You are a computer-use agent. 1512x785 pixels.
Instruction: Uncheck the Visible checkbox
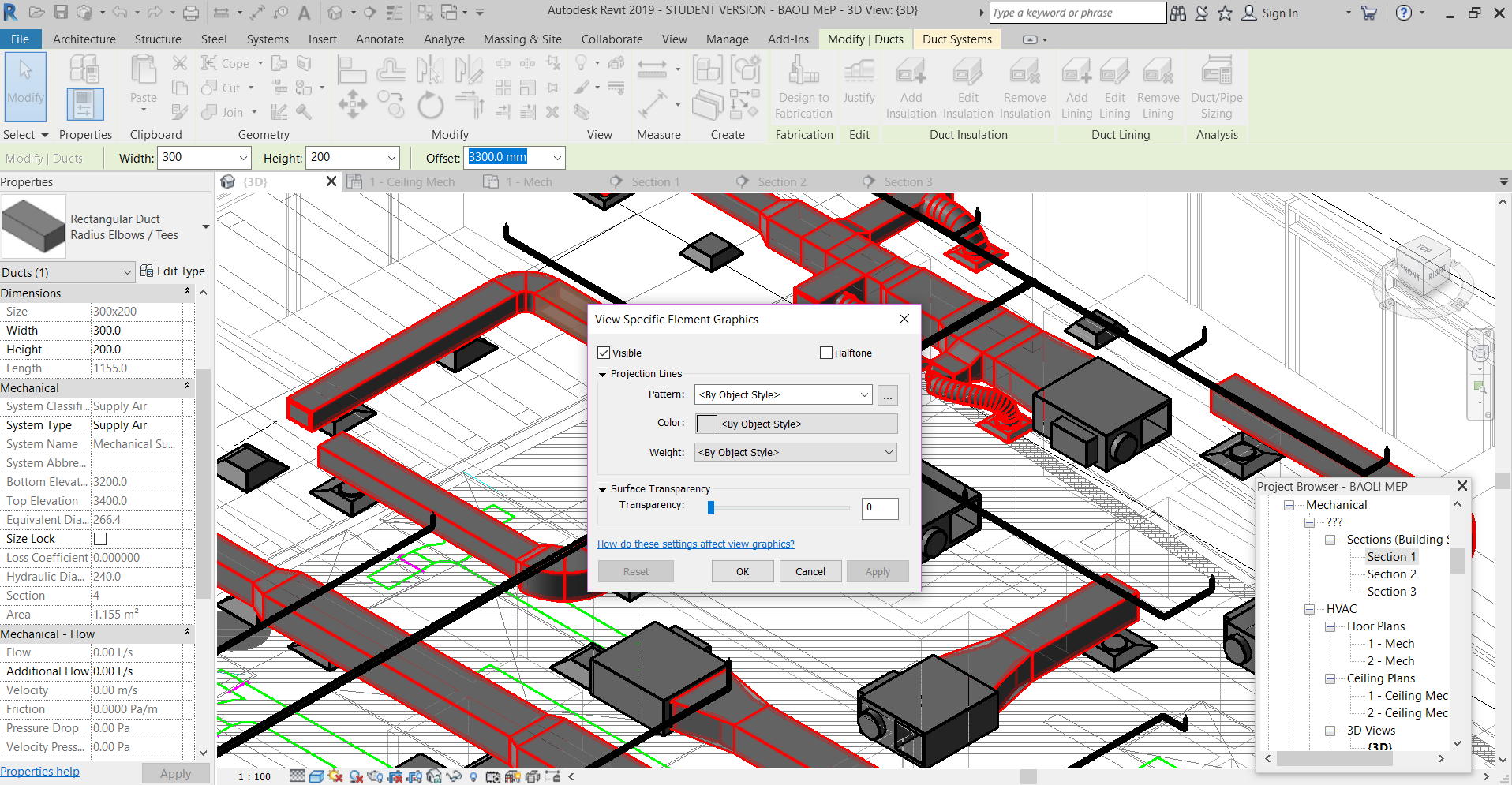pos(604,353)
